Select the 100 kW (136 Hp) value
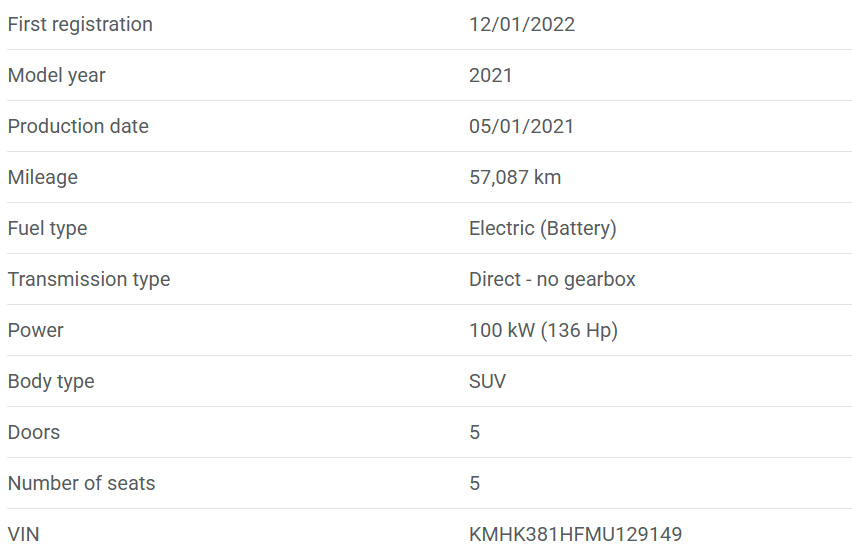Screen dimensions: 852x558 pos(543,330)
